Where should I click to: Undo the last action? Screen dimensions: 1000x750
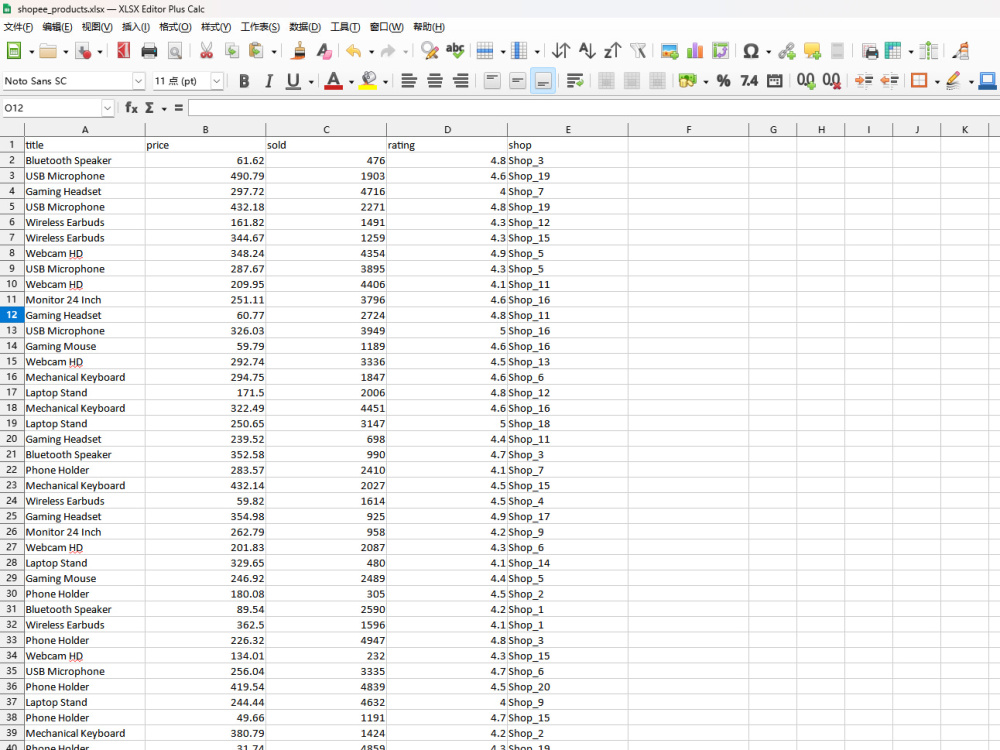click(x=354, y=50)
